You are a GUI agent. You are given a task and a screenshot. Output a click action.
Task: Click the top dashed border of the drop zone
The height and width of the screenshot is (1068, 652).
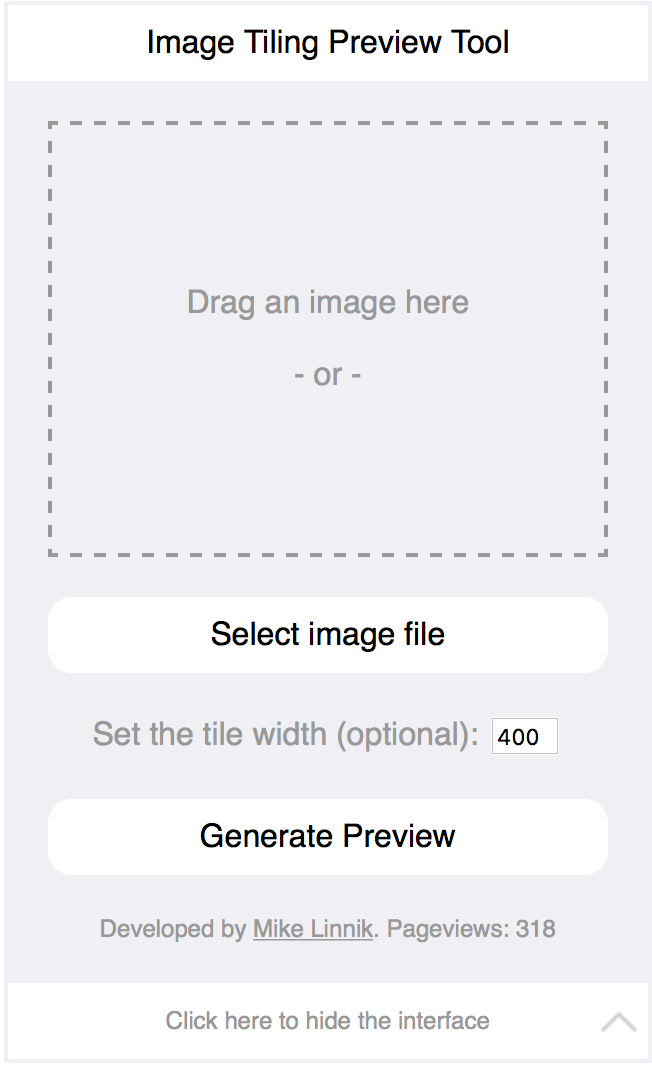pos(327,124)
